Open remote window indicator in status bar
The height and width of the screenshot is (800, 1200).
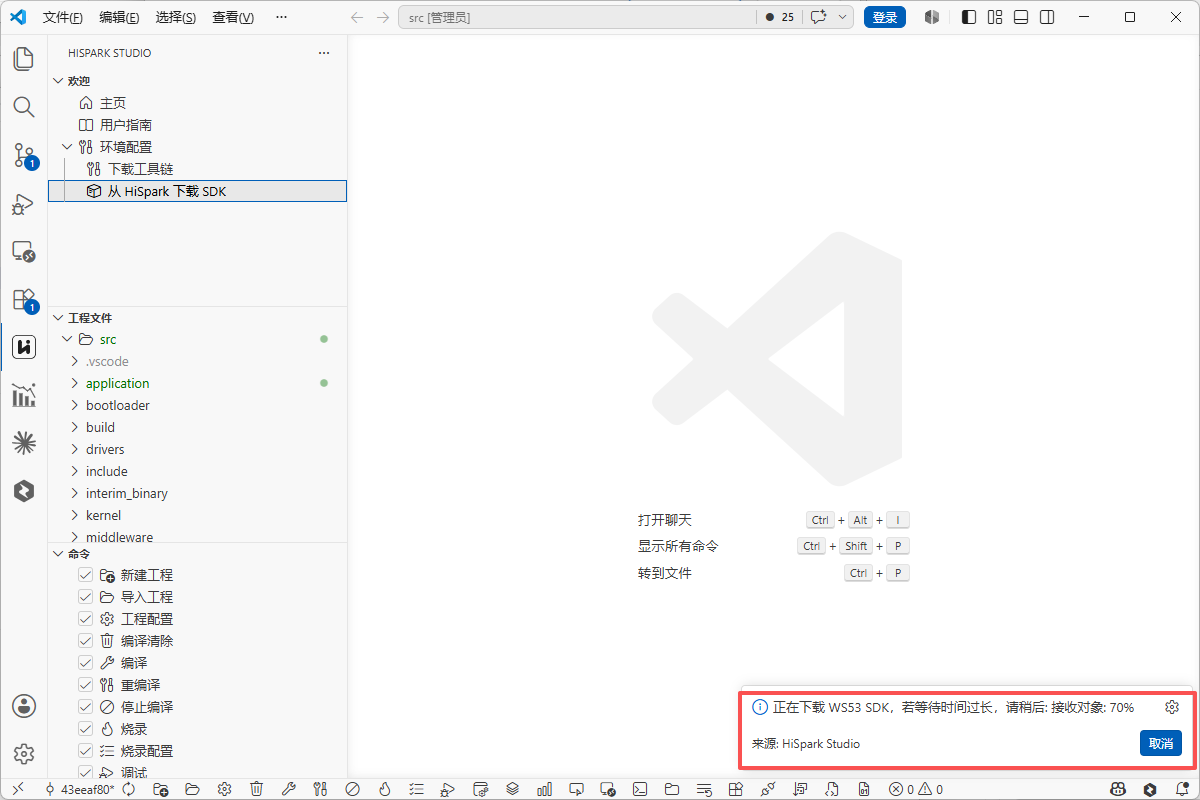[18, 789]
